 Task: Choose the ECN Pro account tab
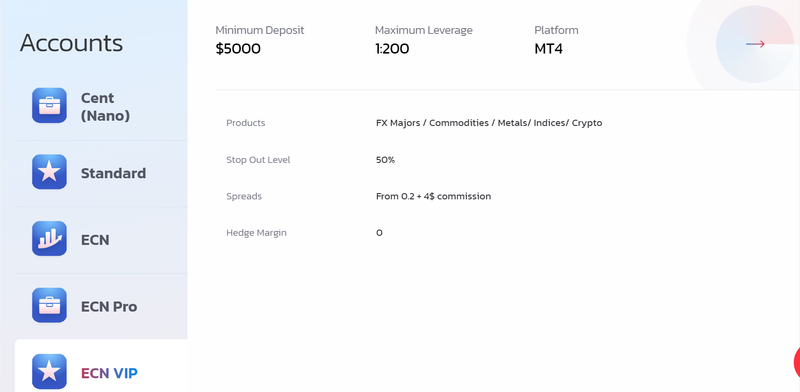click(101, 306)
